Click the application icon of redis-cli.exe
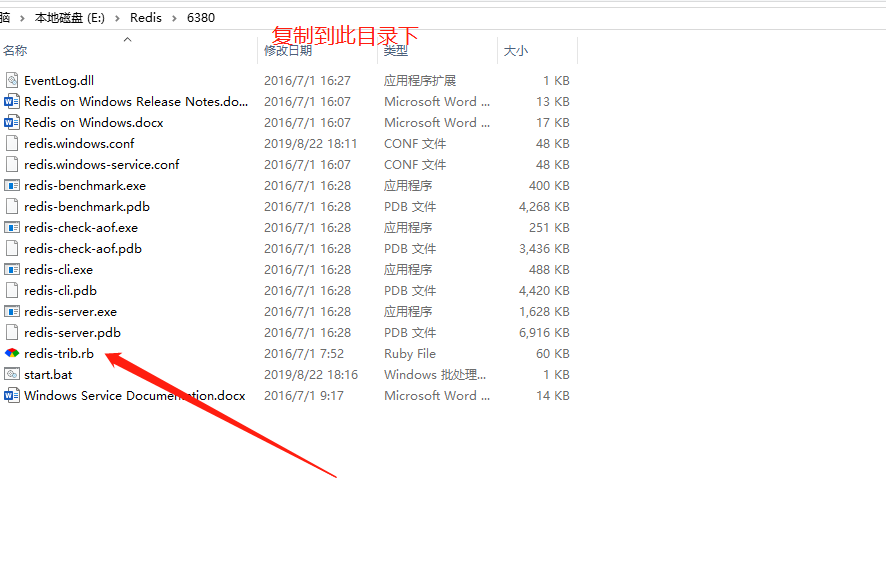This screenshot has width=886, height=568. [12, 270]
